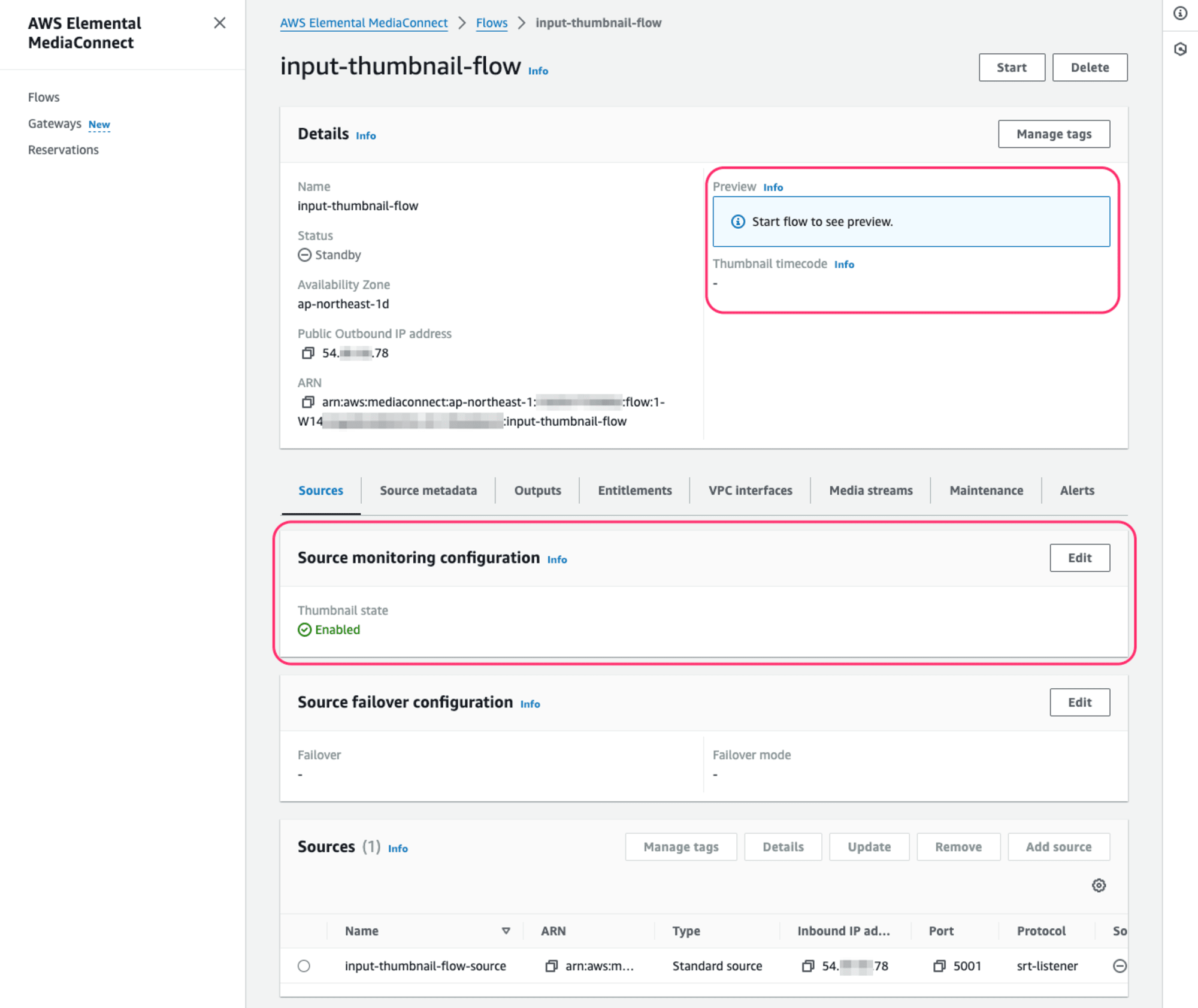Image resolution: width=1198 pixels, height=1008 pixels.
Task: Click Info next to Preview
Action: [x=773, y=187]
